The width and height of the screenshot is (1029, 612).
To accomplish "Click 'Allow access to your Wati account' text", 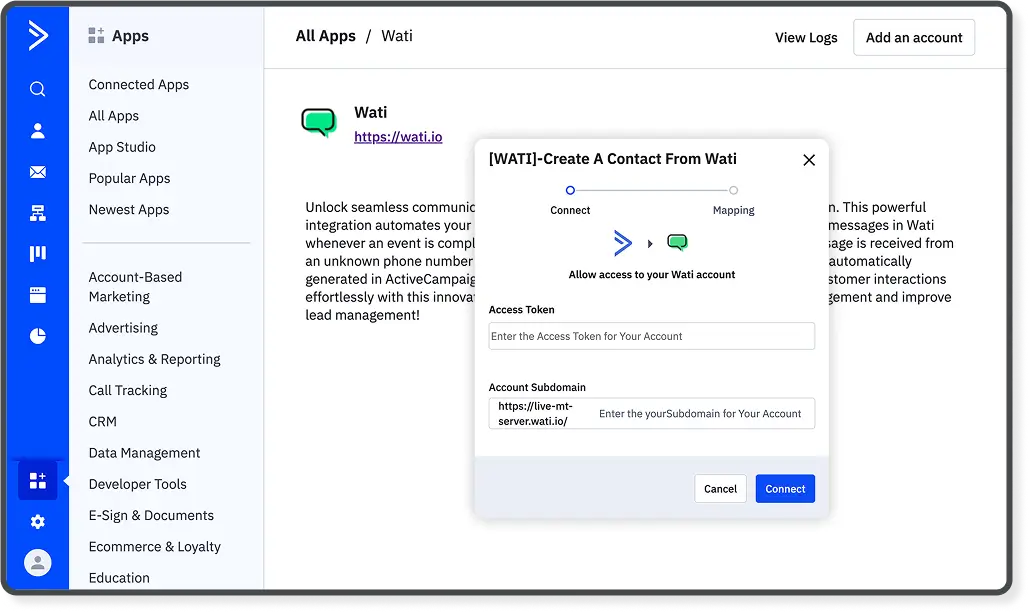I will click(652, 275).
